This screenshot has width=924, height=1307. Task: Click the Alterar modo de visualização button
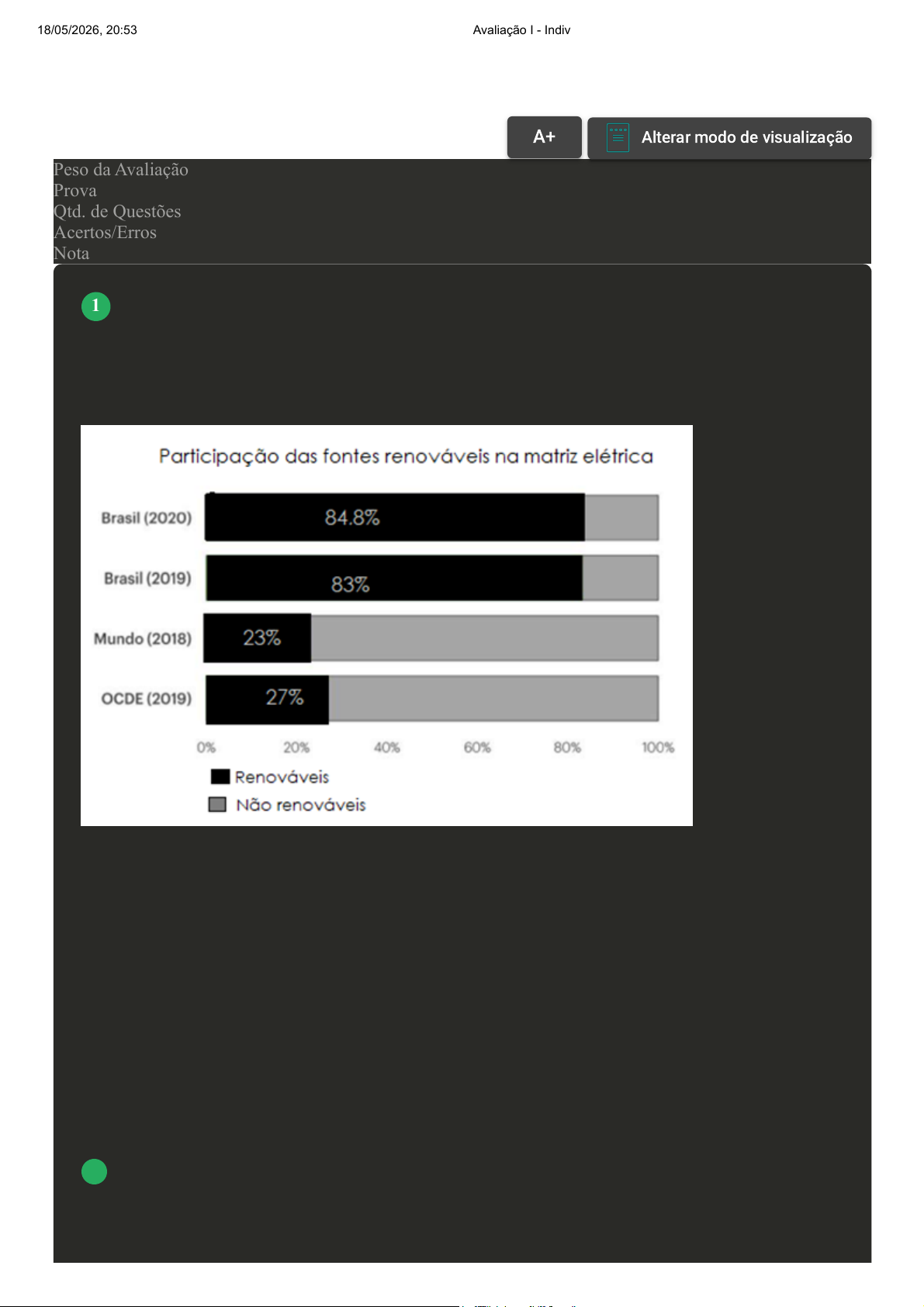point(729,138)
